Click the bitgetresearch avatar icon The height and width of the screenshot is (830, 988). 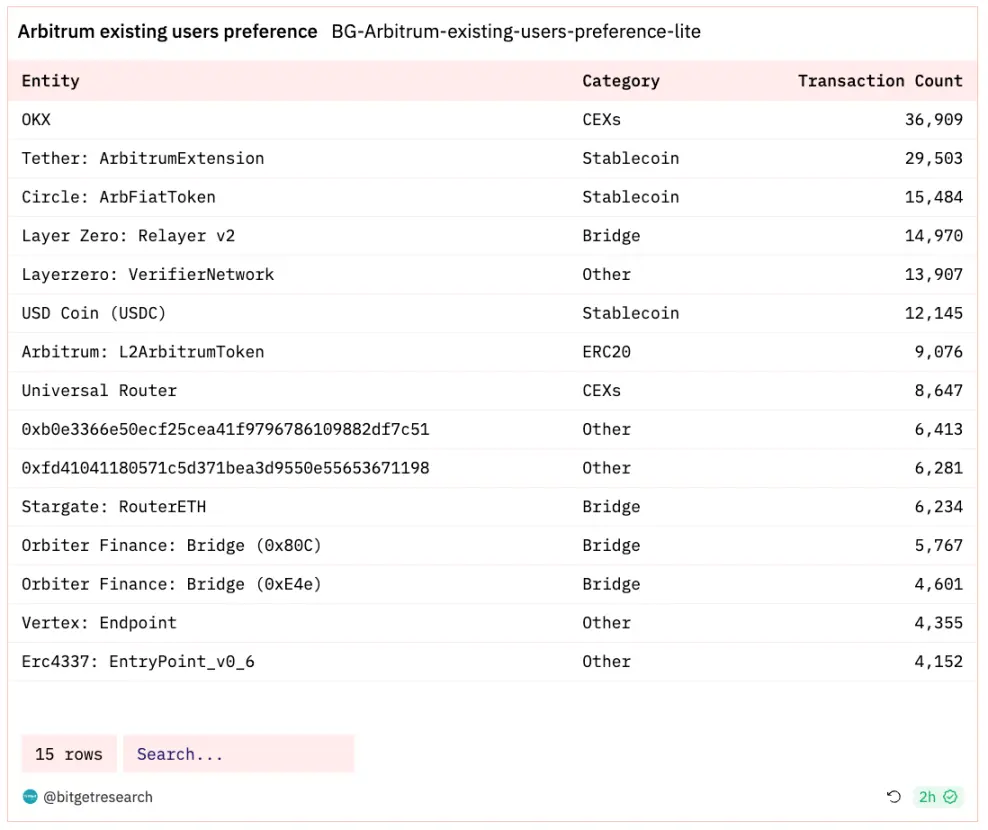pos(30,797)
